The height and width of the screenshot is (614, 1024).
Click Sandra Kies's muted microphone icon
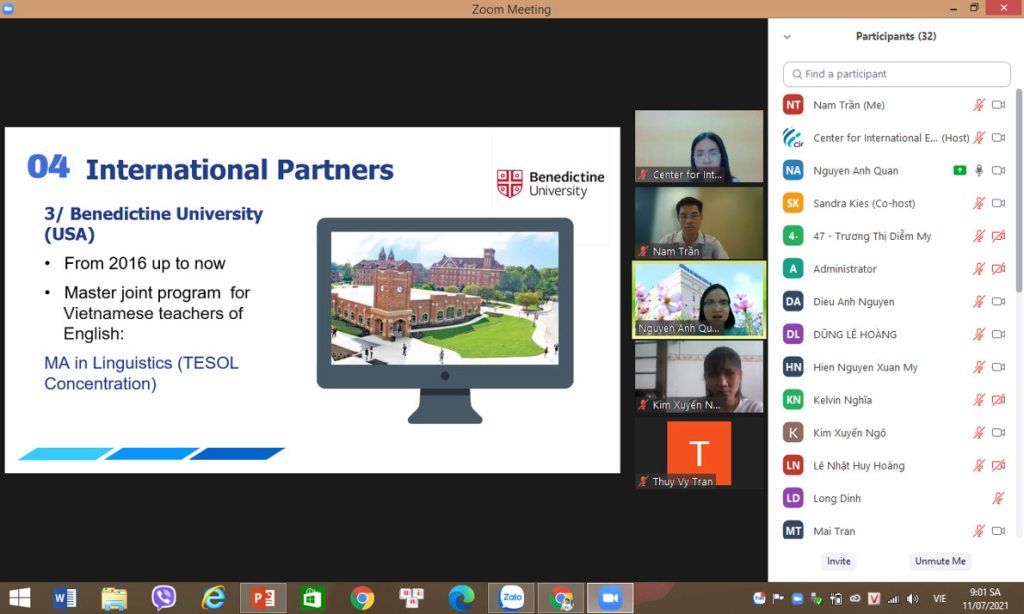point(978,203)
